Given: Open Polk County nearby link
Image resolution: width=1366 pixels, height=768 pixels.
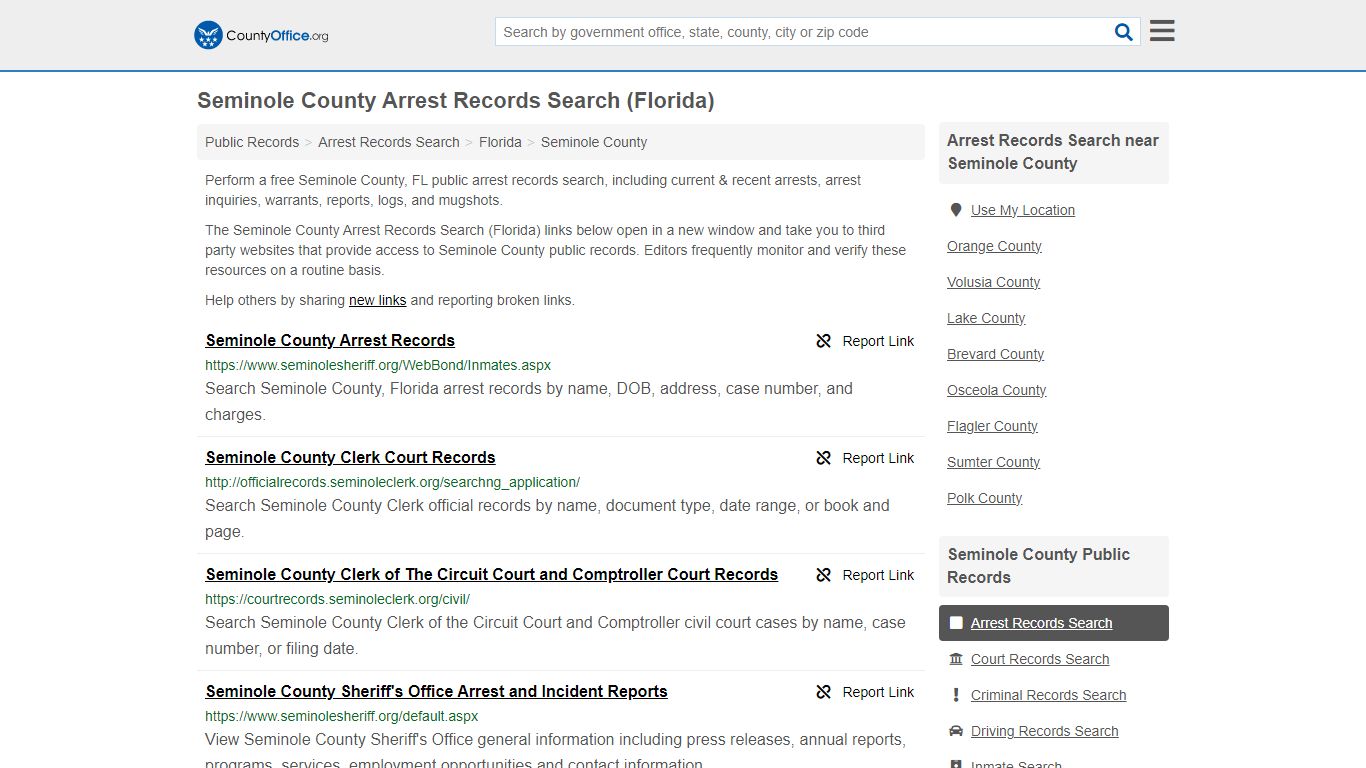Looking at the screenshot, I should point(984,498).
